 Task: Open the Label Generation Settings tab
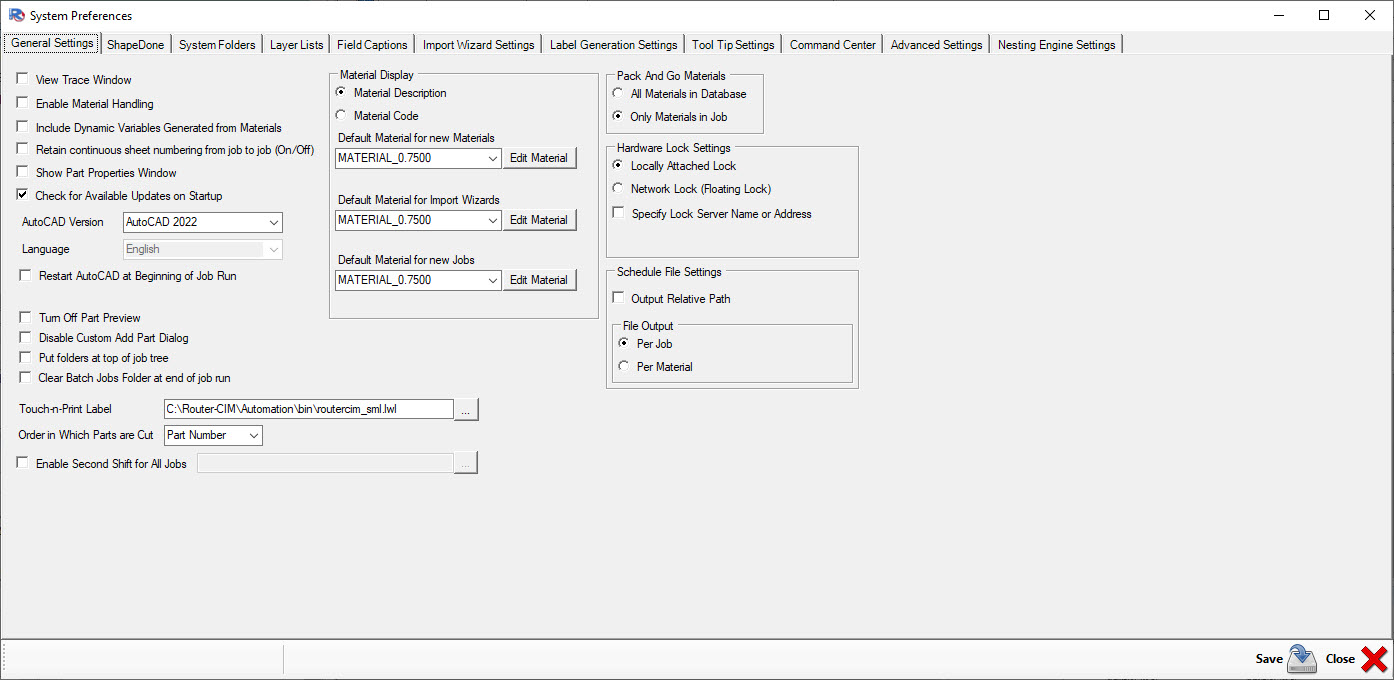(x=613, y=45)
